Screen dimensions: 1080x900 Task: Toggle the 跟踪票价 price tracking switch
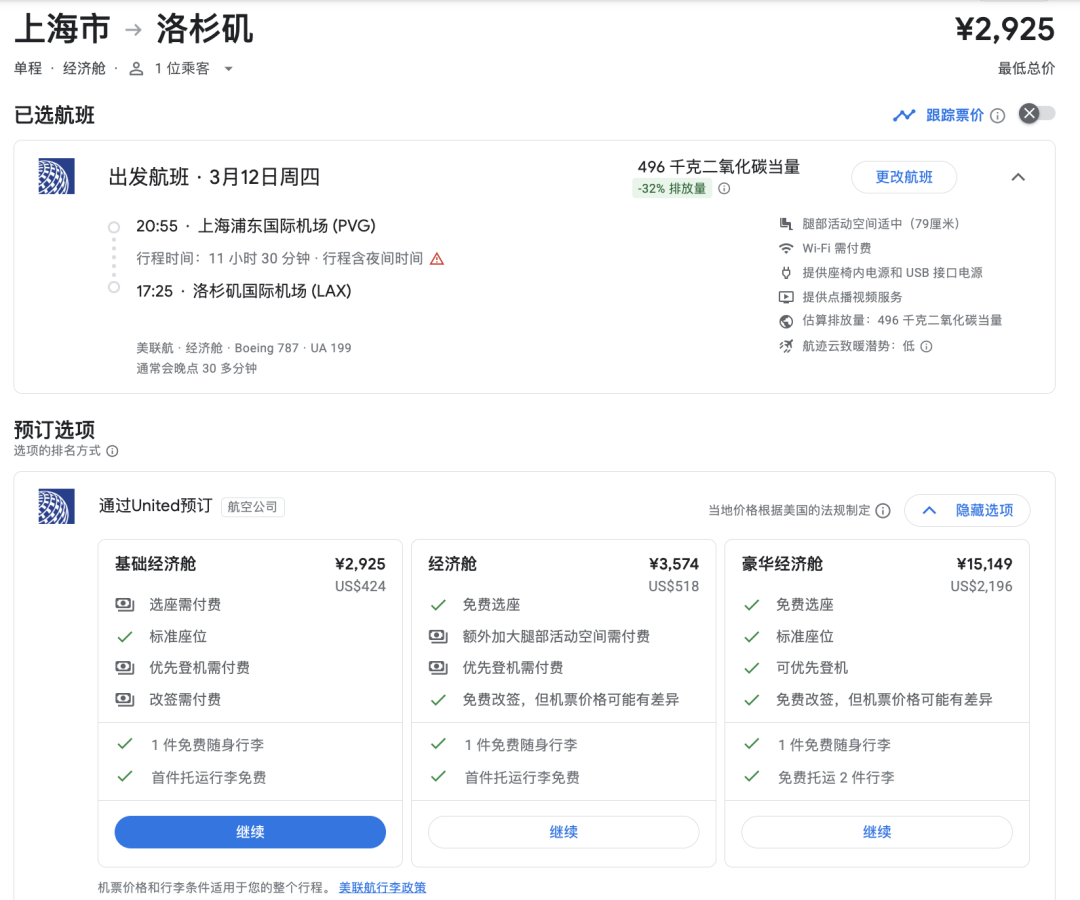pos(1036,114)
